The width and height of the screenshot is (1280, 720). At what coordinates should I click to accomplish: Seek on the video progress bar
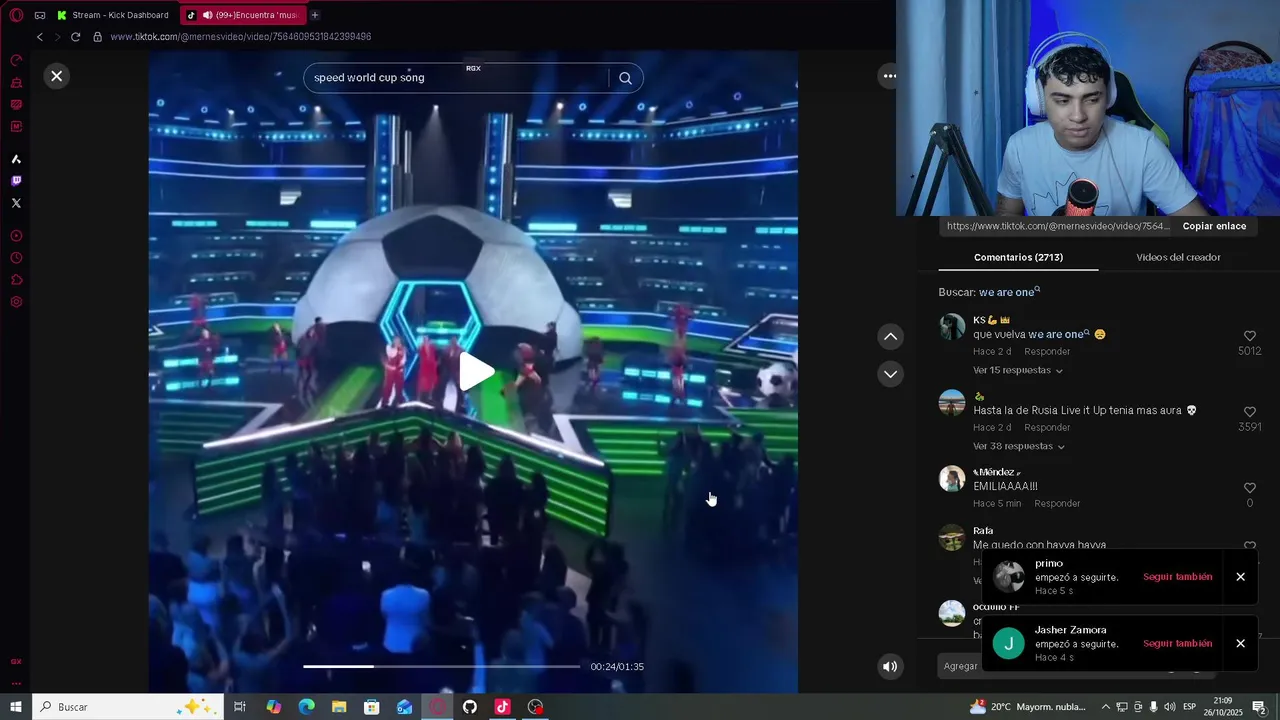441,666
